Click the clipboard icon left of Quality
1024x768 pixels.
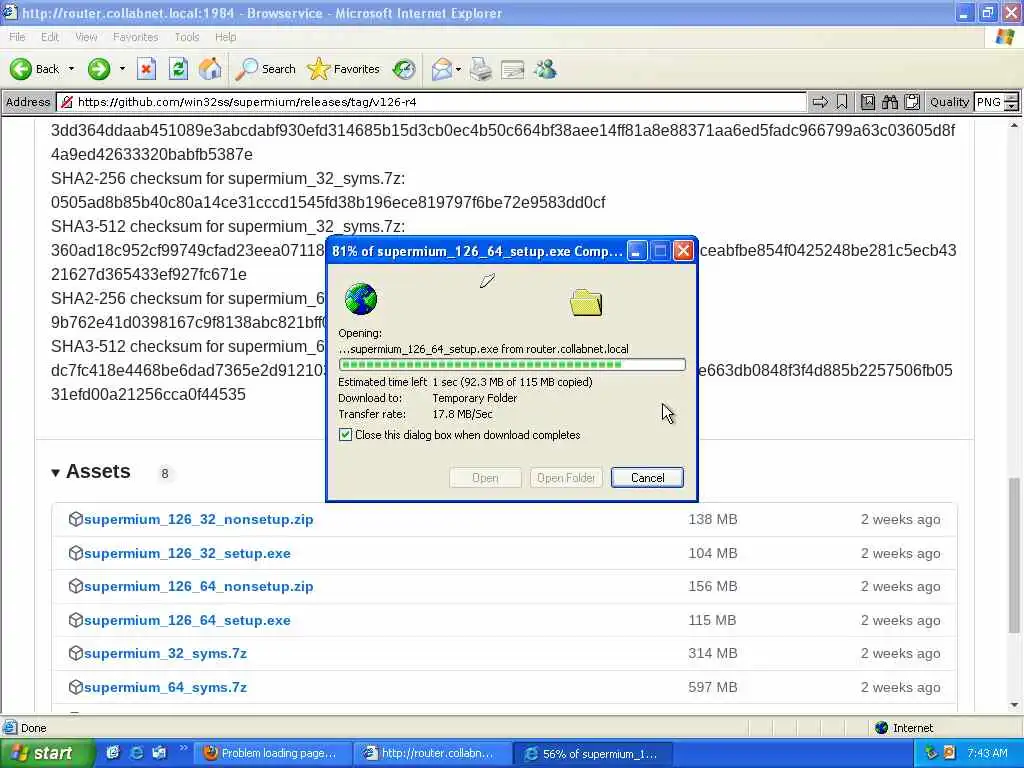(912, 102)
